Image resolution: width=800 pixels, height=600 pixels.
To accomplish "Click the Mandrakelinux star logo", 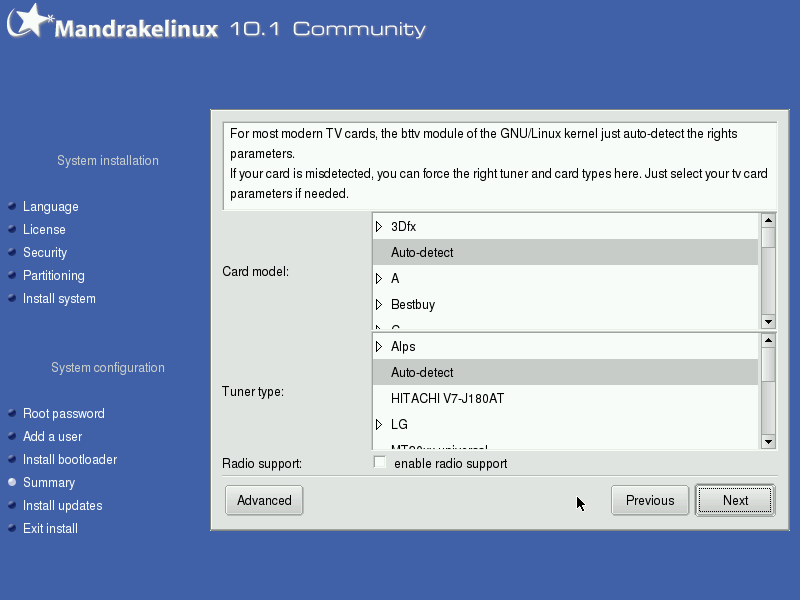I will coord(31,20).
